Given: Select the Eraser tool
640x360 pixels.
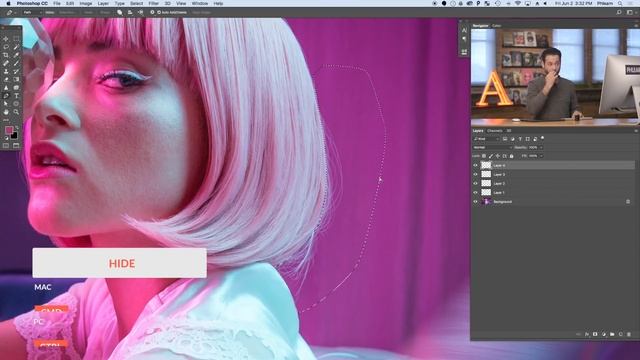Looking at the screenshot, I should pyautogui.click(x=6, y=80).
